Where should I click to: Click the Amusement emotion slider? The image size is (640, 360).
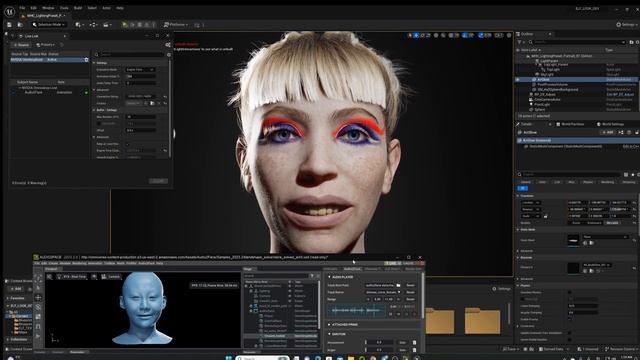(380, 342)
